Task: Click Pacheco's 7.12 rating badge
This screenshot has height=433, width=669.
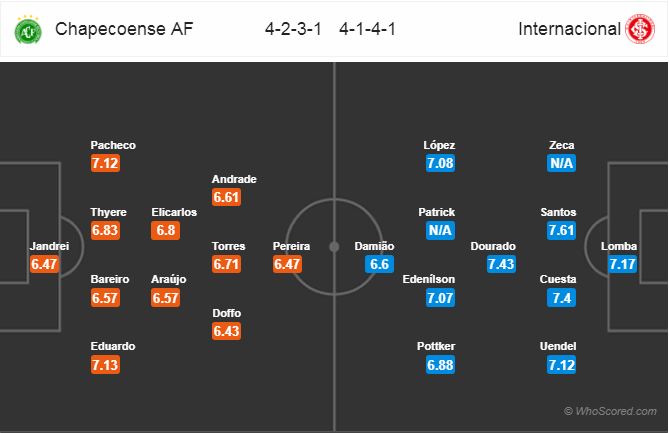Action: tap(107, 163)
